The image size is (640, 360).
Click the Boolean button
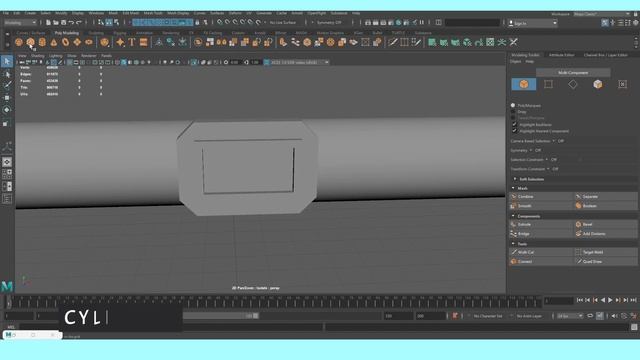[606, 206]
